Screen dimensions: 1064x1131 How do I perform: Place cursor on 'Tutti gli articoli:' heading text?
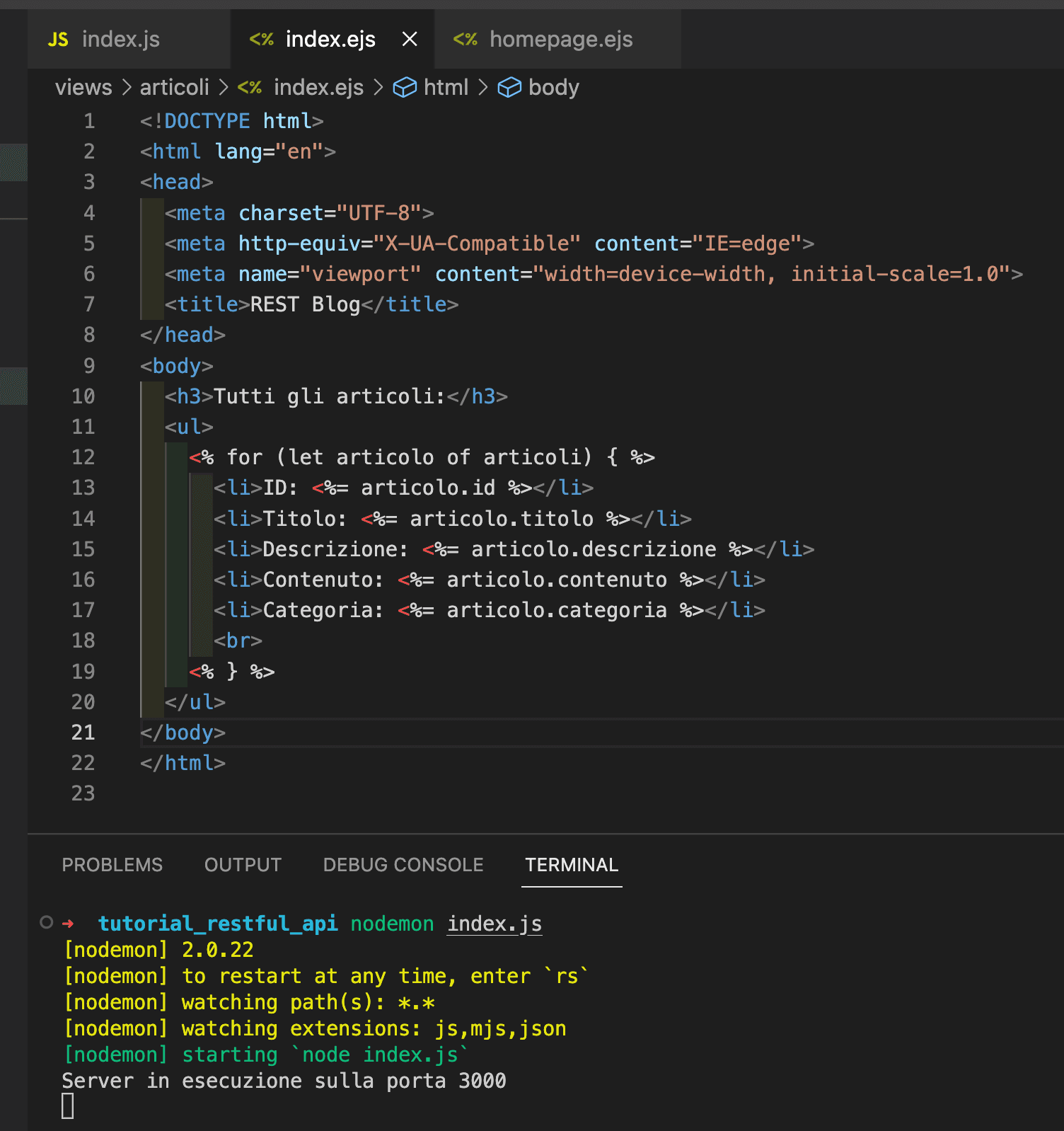click(x=330, y=396)
